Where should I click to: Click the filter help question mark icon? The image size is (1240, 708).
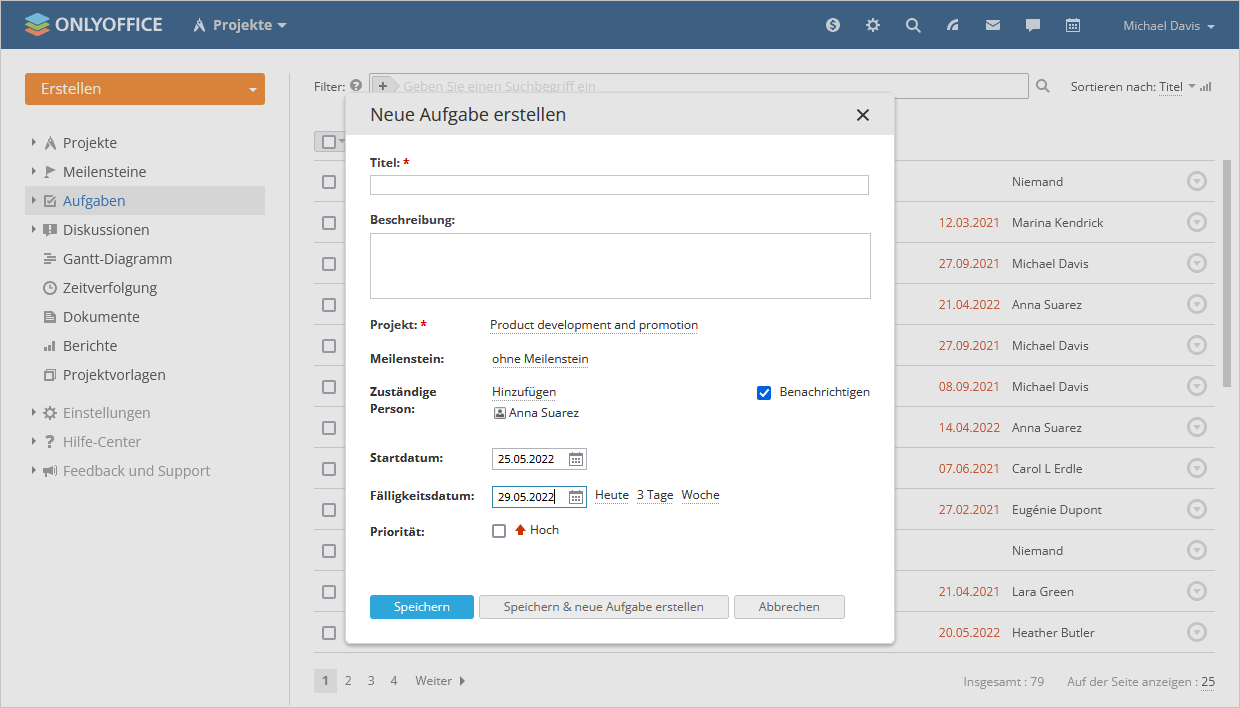pos(356,87)
